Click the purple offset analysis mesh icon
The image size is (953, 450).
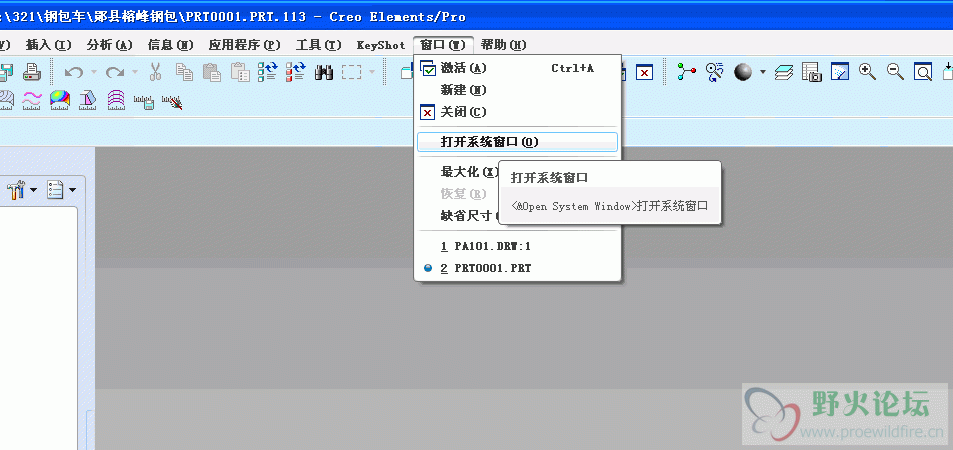tap(115, 100)
